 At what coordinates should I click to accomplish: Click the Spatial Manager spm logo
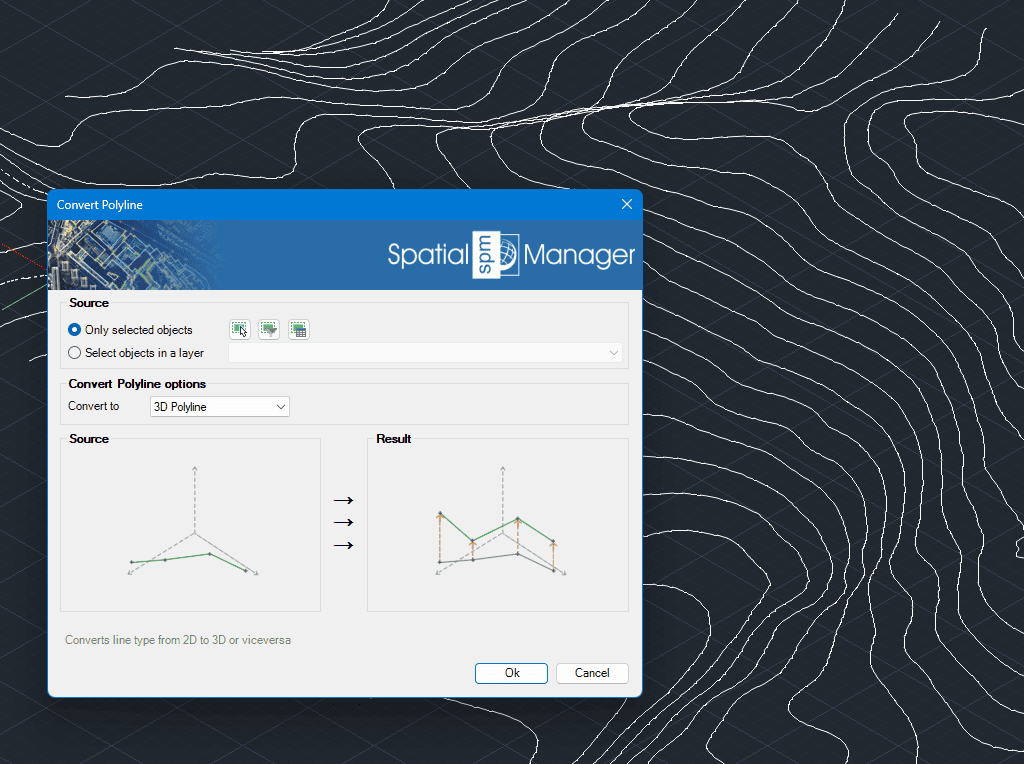pos(511,255)
